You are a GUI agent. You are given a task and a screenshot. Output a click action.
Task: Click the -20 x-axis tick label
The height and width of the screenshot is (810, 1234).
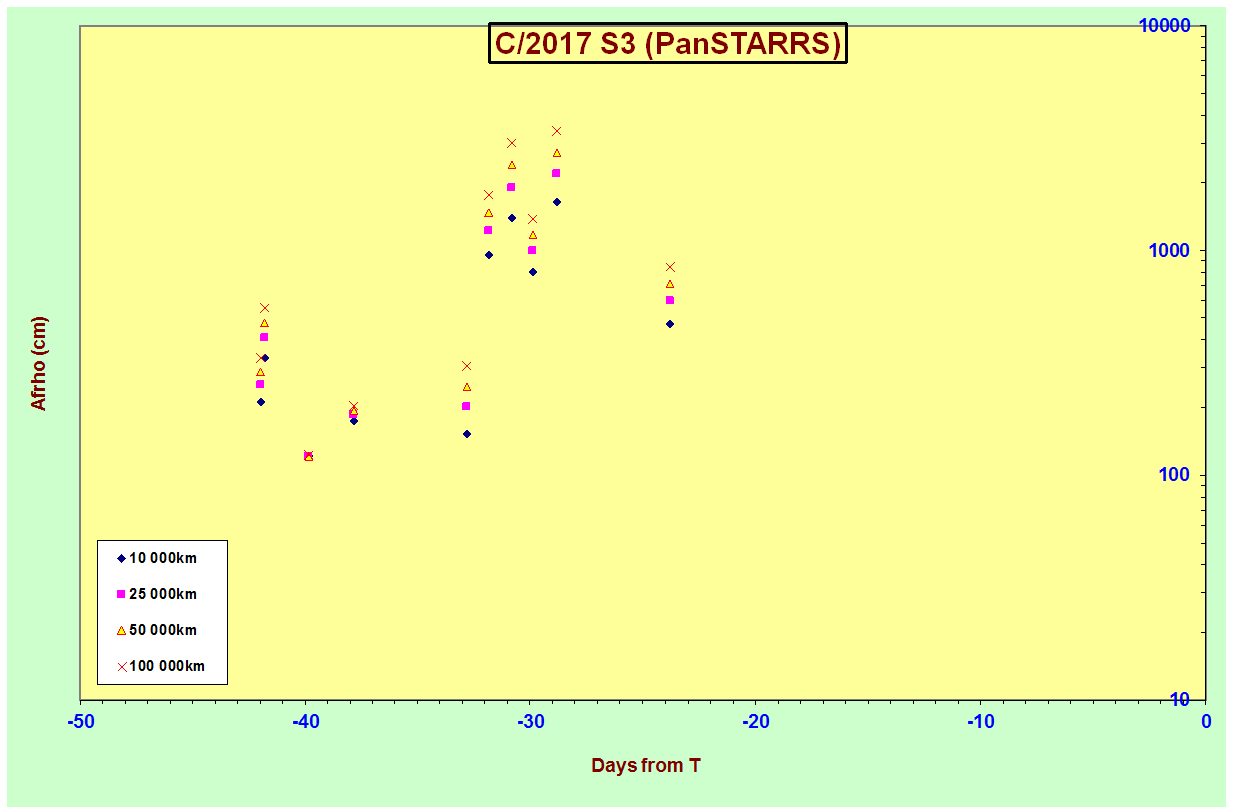[756, 722]
